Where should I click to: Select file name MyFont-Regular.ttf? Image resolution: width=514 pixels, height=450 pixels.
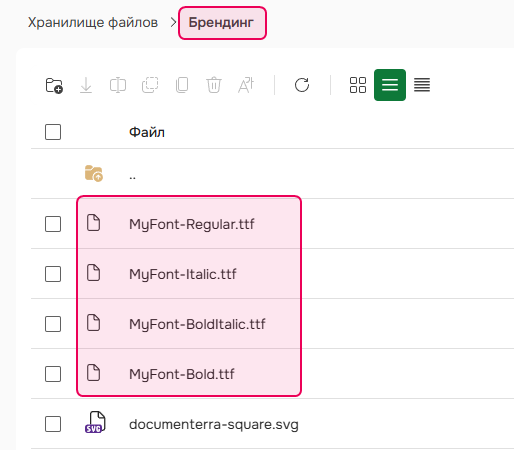coord(192,224)
